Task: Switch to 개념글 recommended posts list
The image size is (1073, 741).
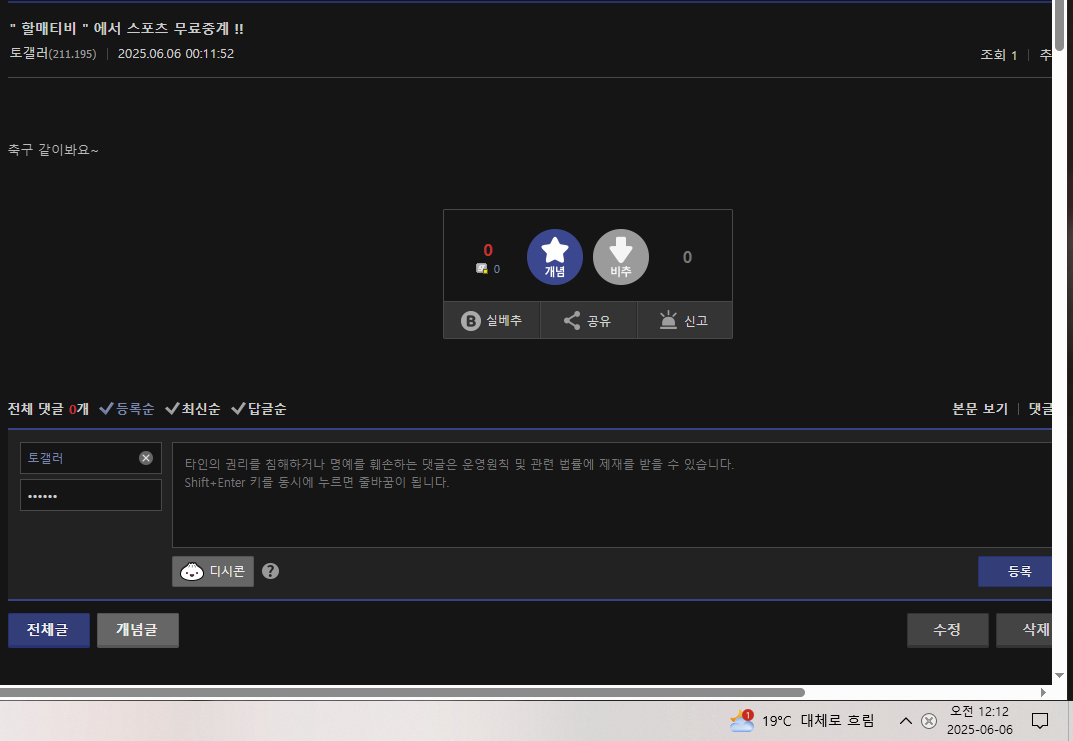Action: [138, 630]
